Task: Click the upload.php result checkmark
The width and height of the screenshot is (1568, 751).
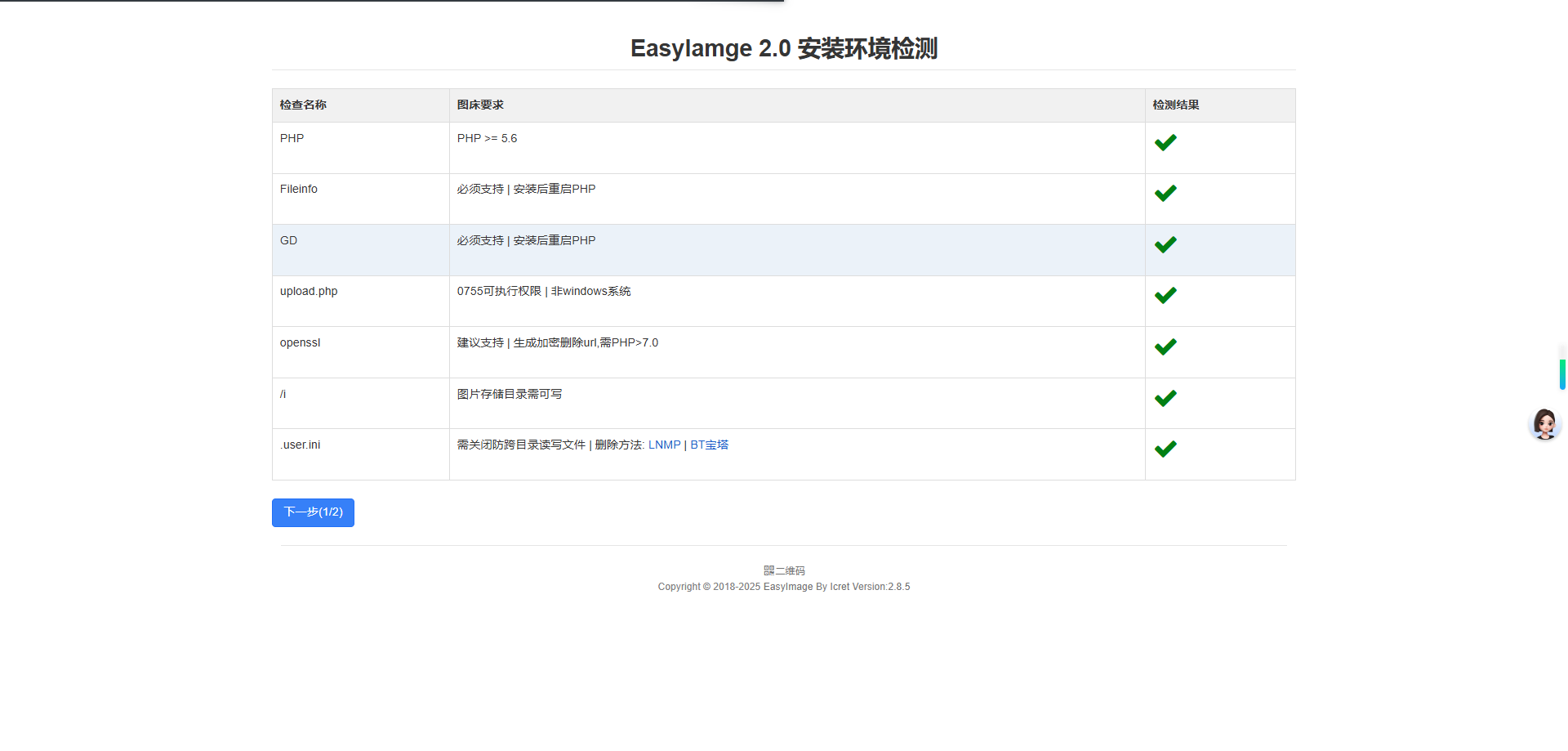Action: [x=1165, y=296]
